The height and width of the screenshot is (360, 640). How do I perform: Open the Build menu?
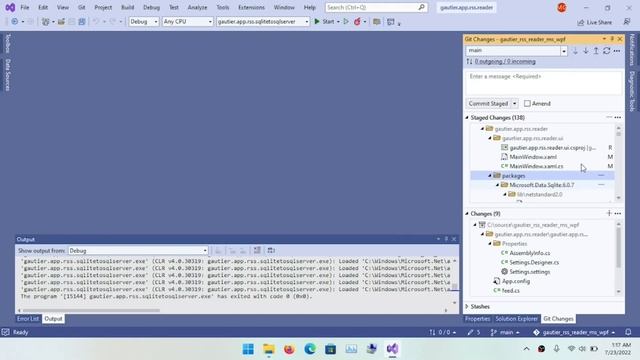[x=127, y=7]
